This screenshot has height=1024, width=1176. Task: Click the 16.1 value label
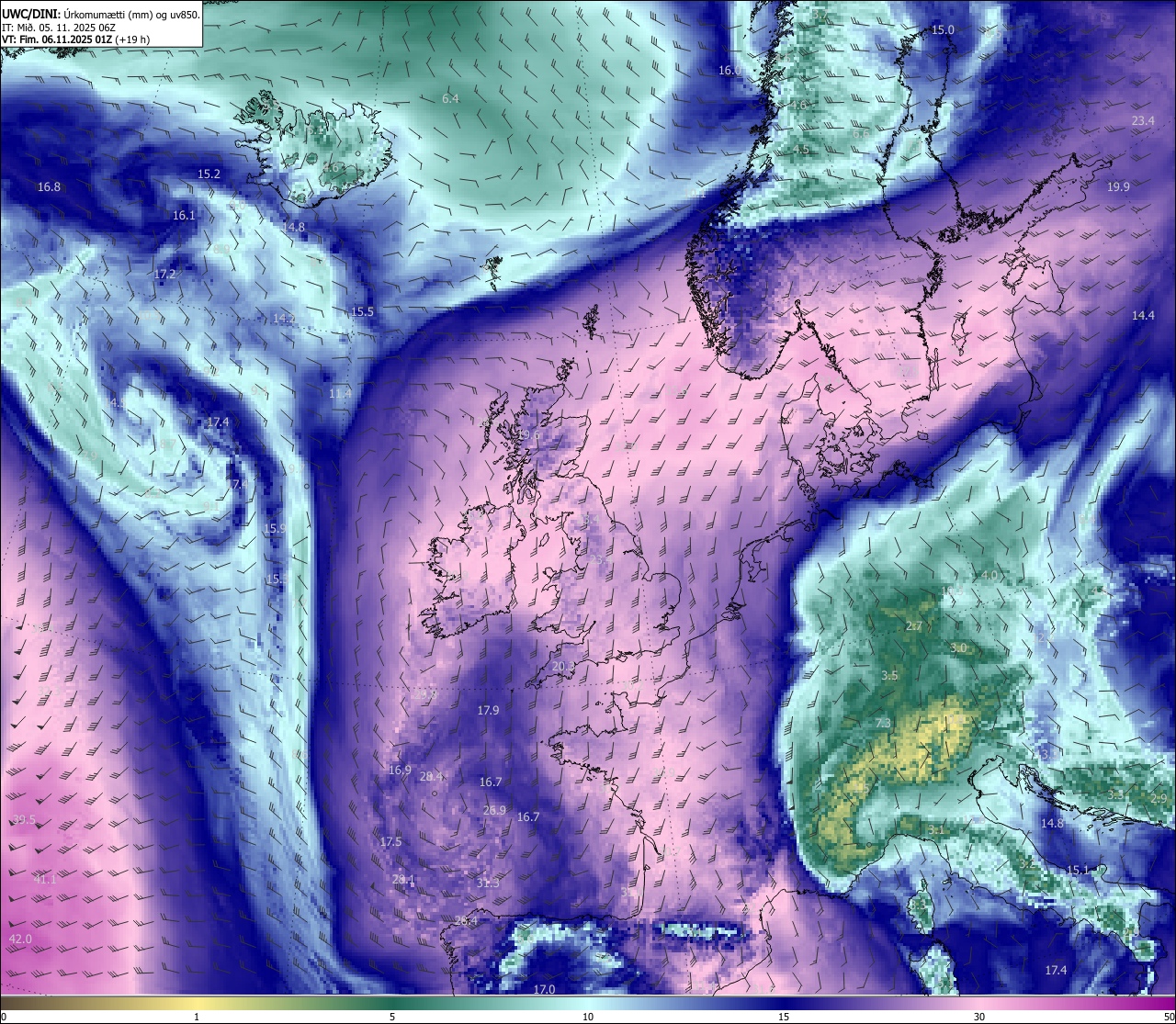pyautogui.click(x=184, y=216)
